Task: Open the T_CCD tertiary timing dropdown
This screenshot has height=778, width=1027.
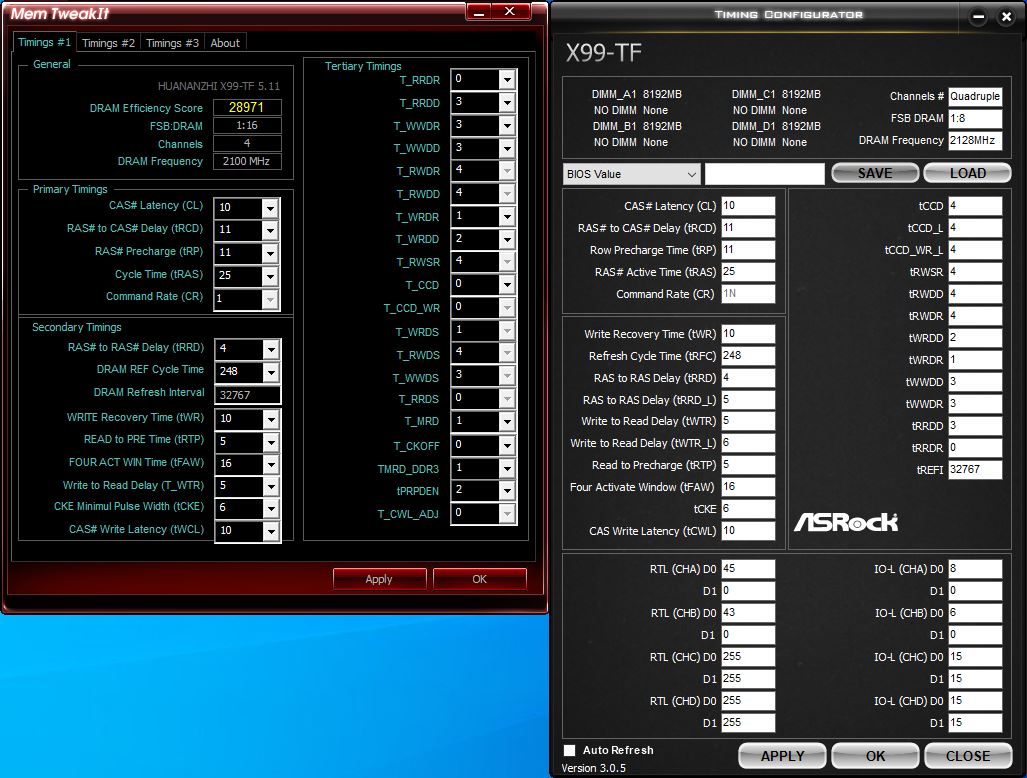Action: [506, 285]
